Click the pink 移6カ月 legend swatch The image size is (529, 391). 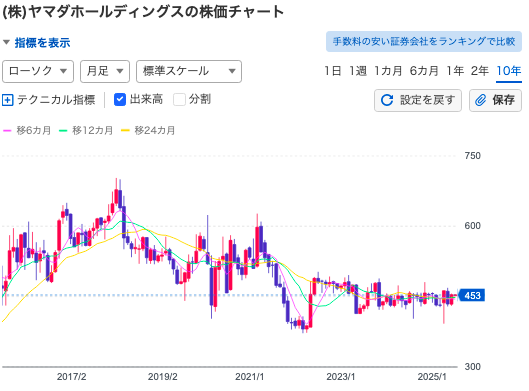click(x=7, y=131)
